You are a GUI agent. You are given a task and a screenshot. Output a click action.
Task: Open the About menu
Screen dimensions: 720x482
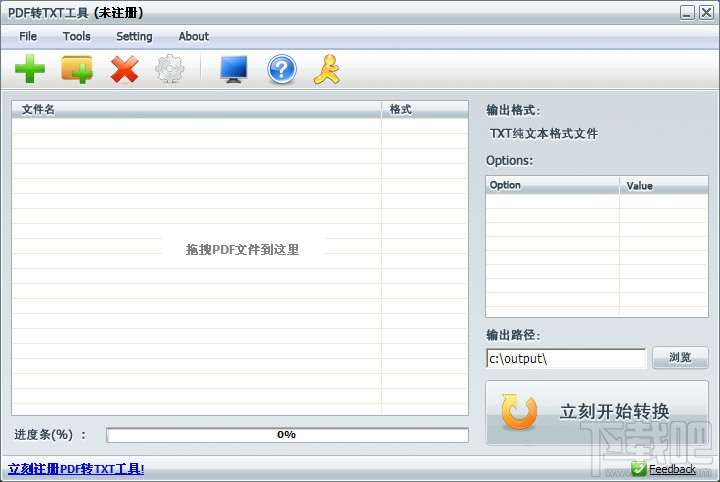pyautogui.click(x=194, y=36)
